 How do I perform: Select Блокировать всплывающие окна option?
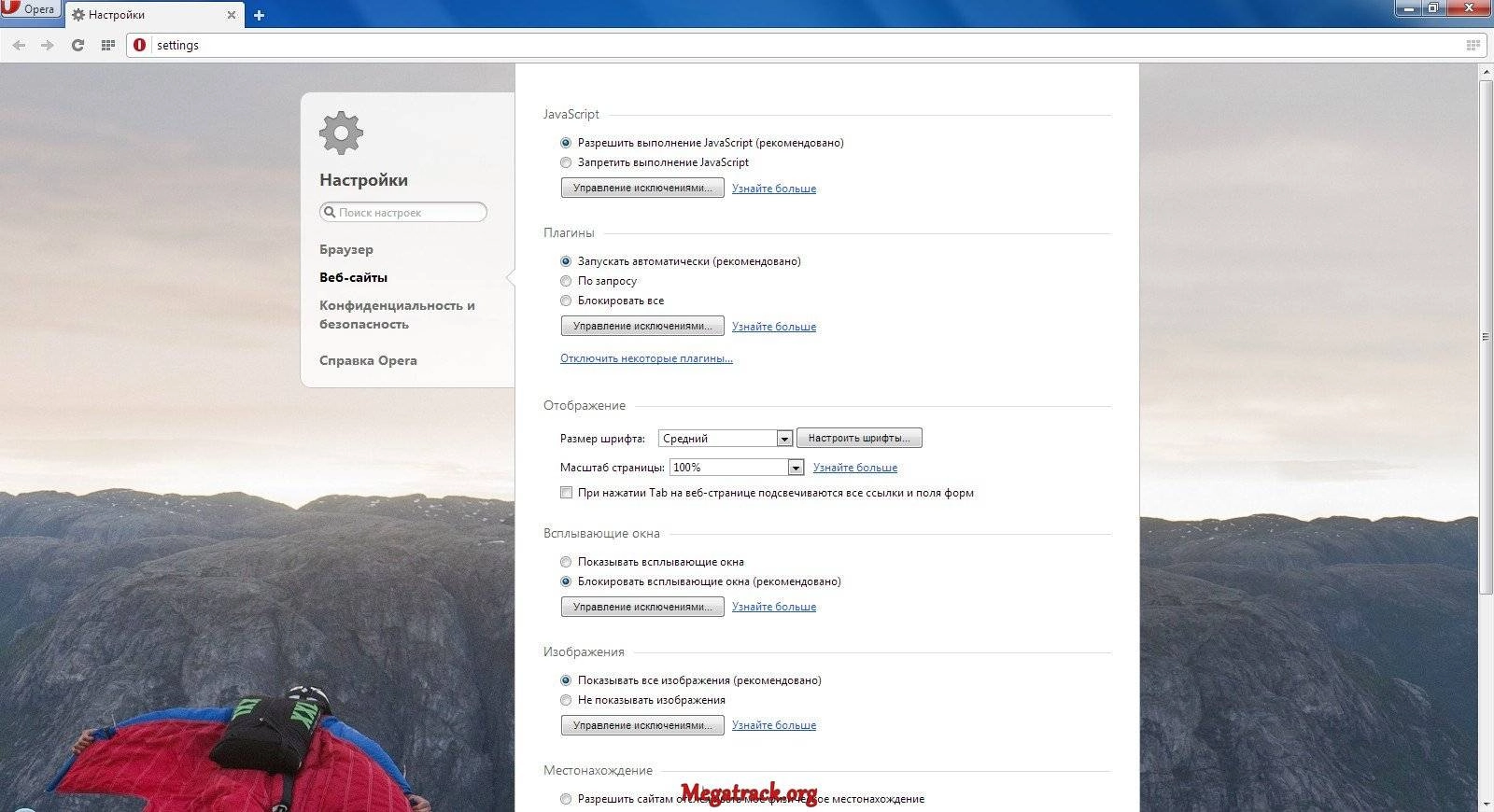coord(566,581)
